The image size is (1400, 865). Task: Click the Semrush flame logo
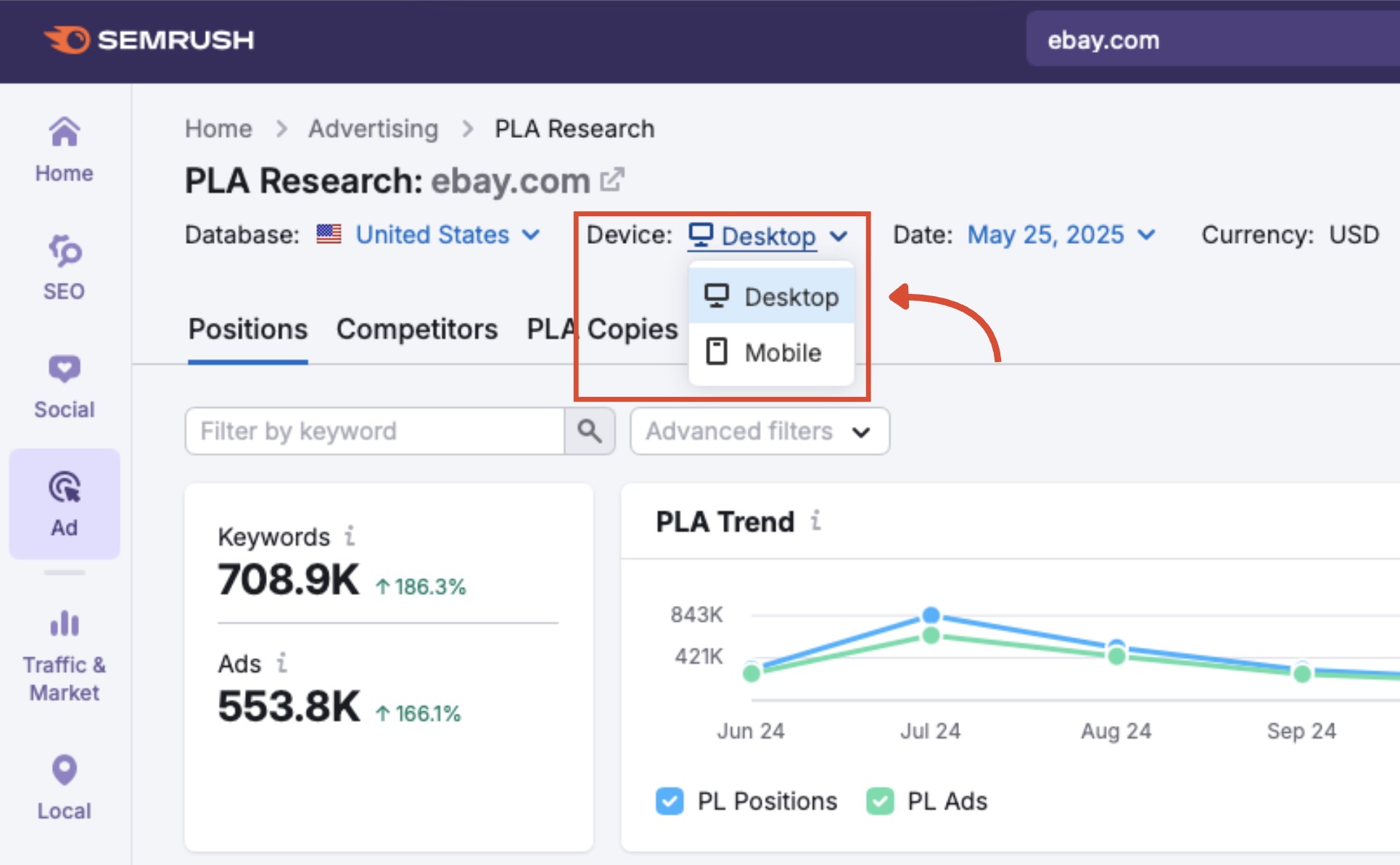[67, 40]
